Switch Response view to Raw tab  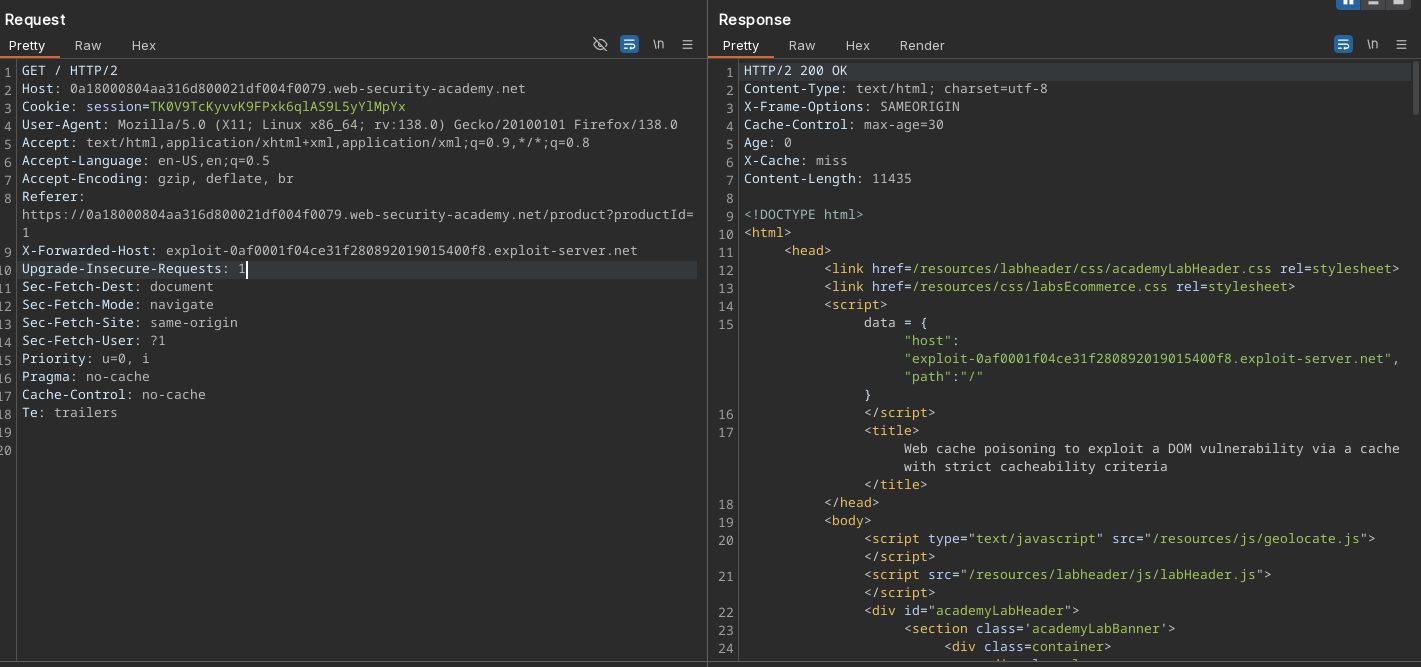[x=802, y=45]
